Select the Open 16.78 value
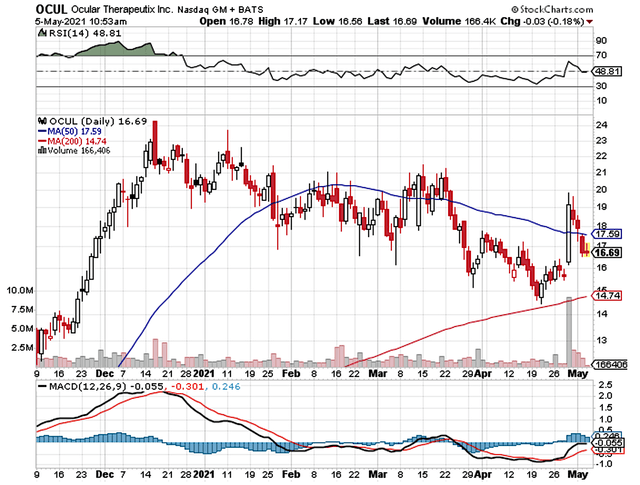This screenshot has width=640, height=485. click(x=227, y=21)
